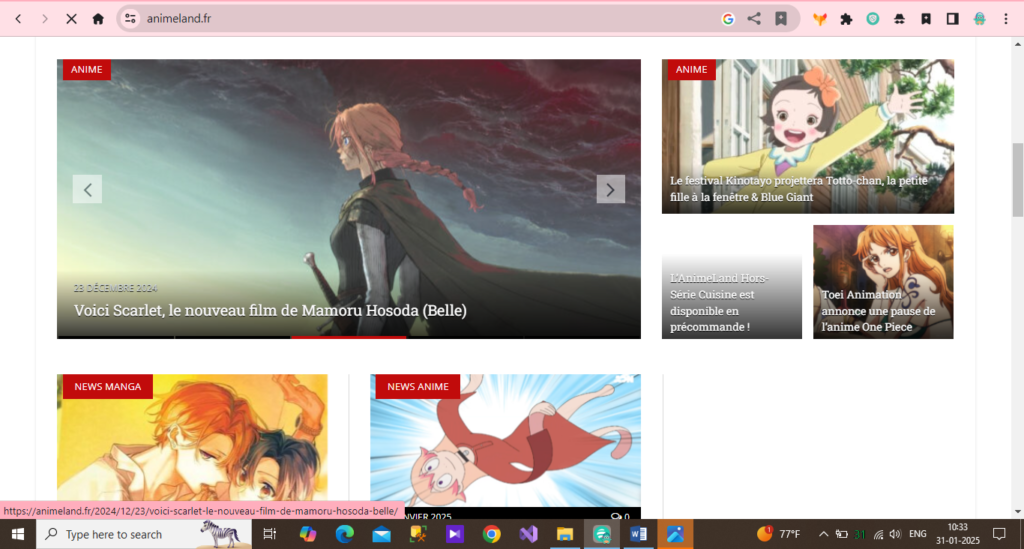Click the scrollbar up arrow
The image size is (1024, 549).
[x=1017, y=44]
